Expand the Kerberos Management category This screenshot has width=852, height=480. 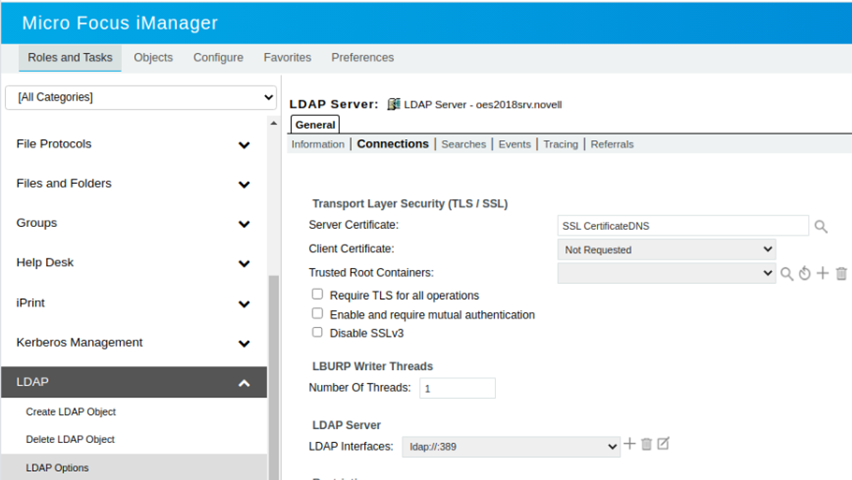[x=244, y=343]
